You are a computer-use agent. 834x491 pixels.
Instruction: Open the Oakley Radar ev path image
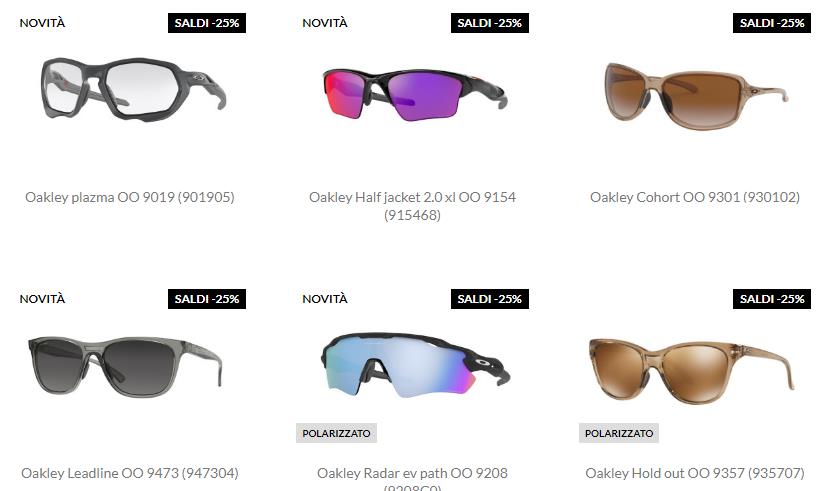[x=415, y=365]
